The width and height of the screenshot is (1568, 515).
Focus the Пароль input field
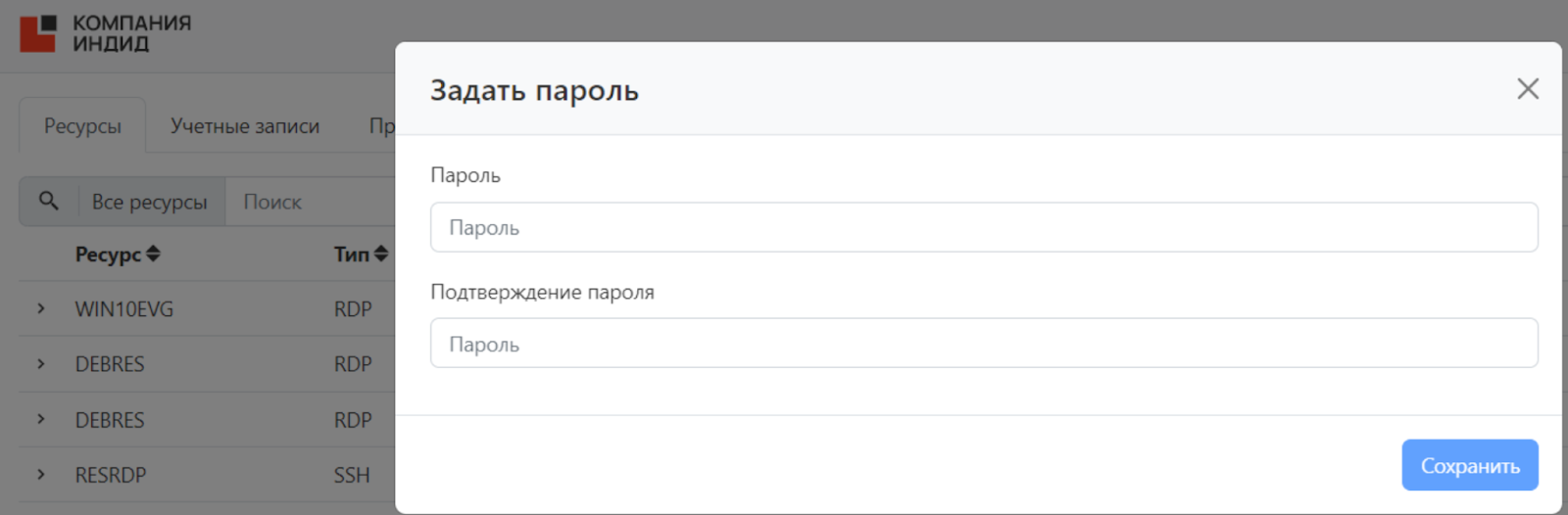(983, 227)
